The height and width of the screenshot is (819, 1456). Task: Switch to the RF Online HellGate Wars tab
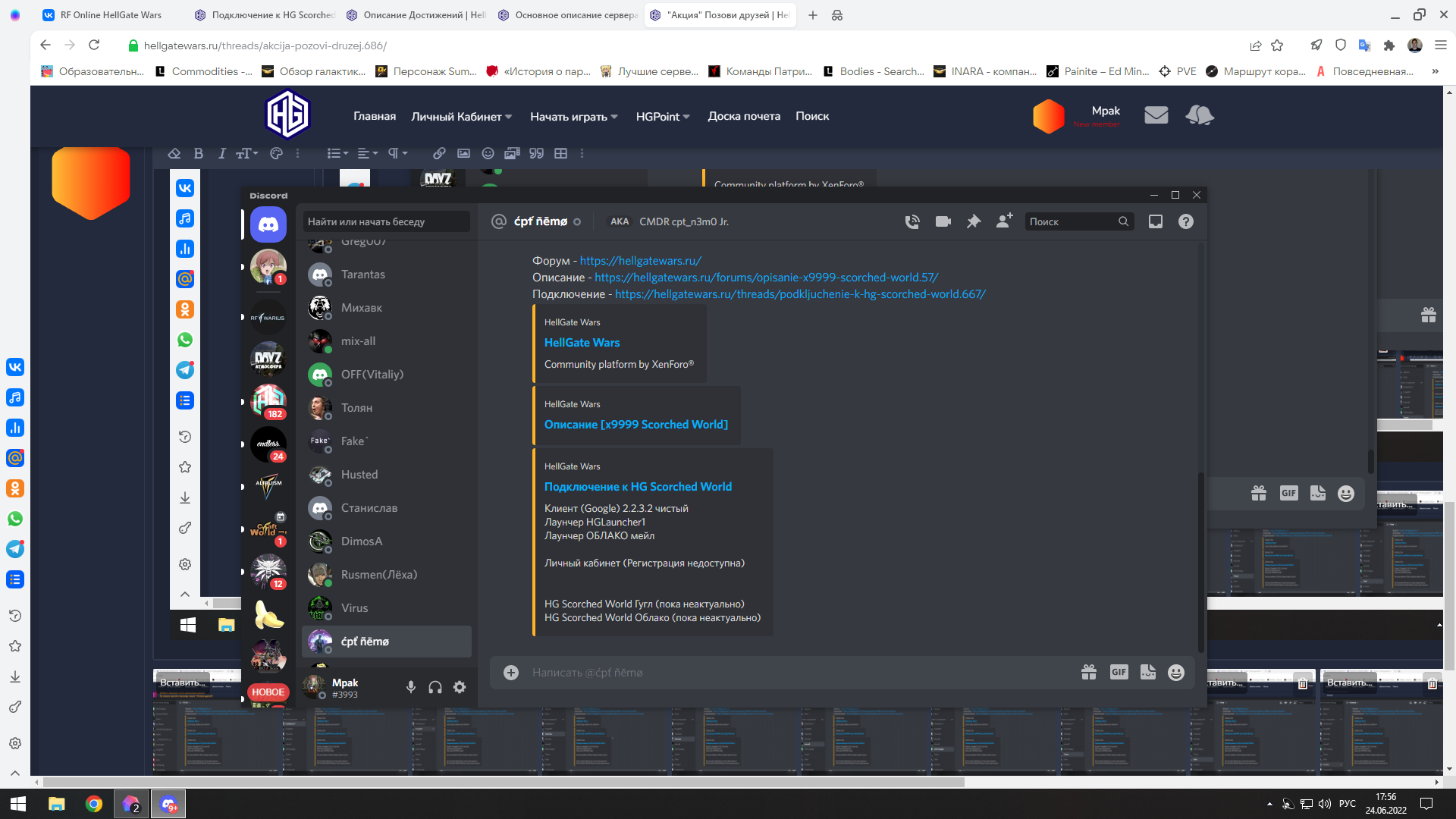coord(110,15)
